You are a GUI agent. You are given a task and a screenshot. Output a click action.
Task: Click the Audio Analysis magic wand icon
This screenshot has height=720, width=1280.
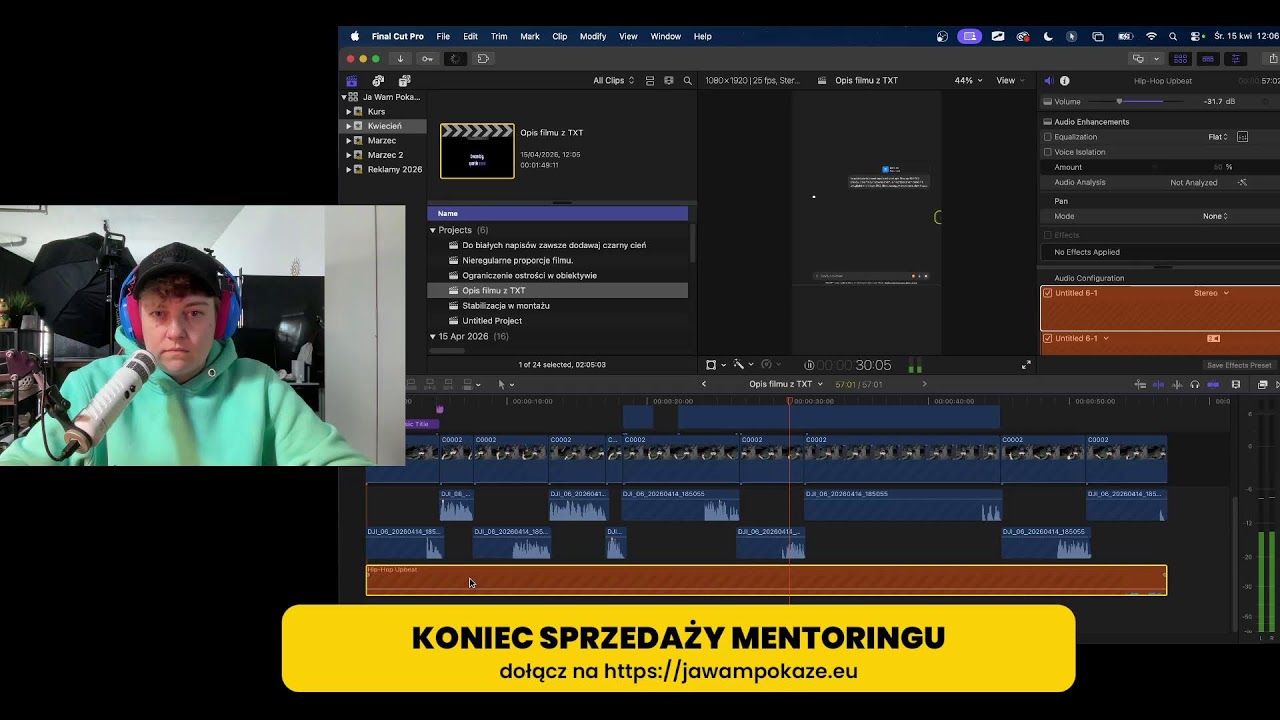[1243, 183]
